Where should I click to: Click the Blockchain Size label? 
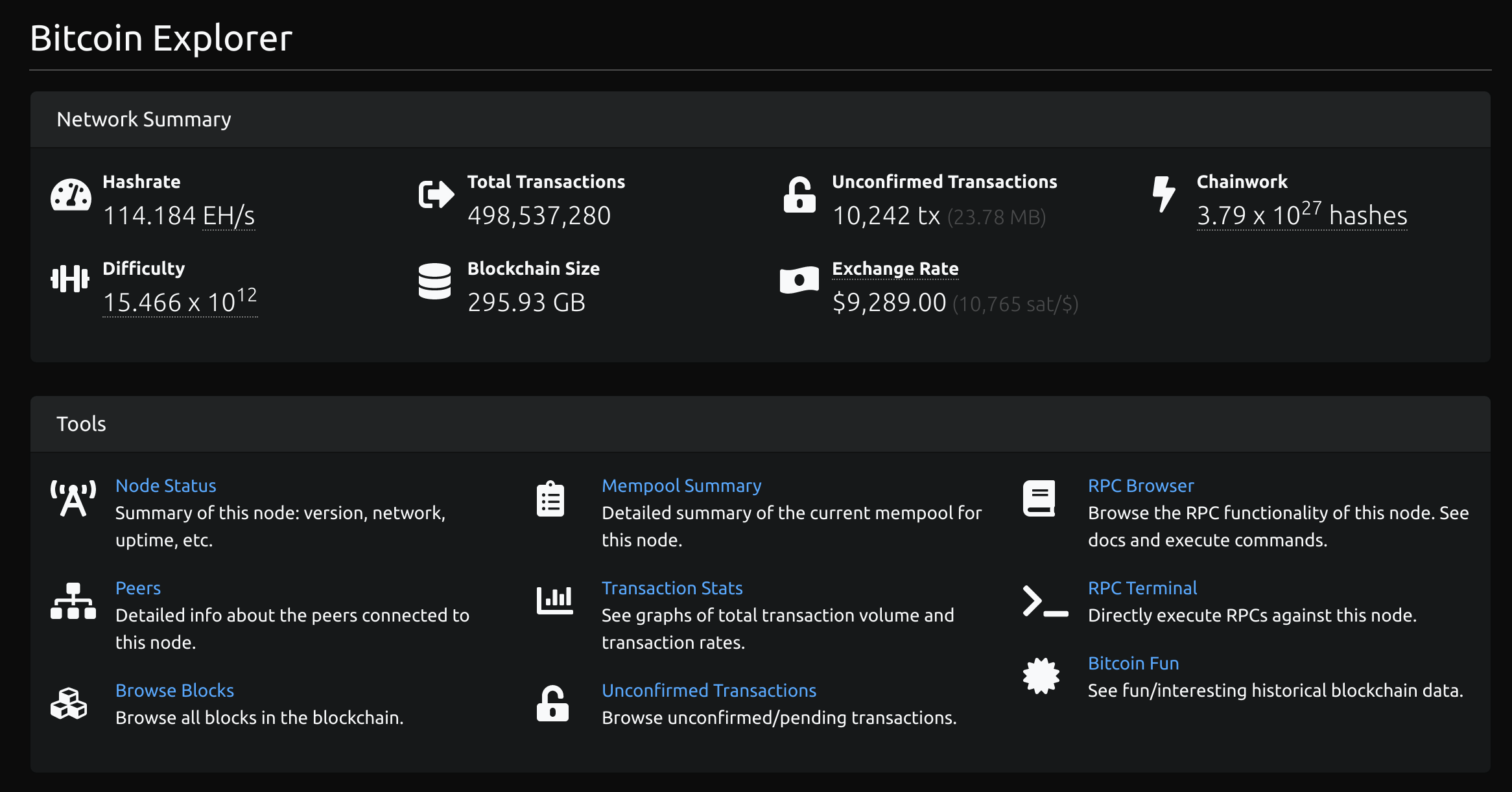tap(534, 269)
